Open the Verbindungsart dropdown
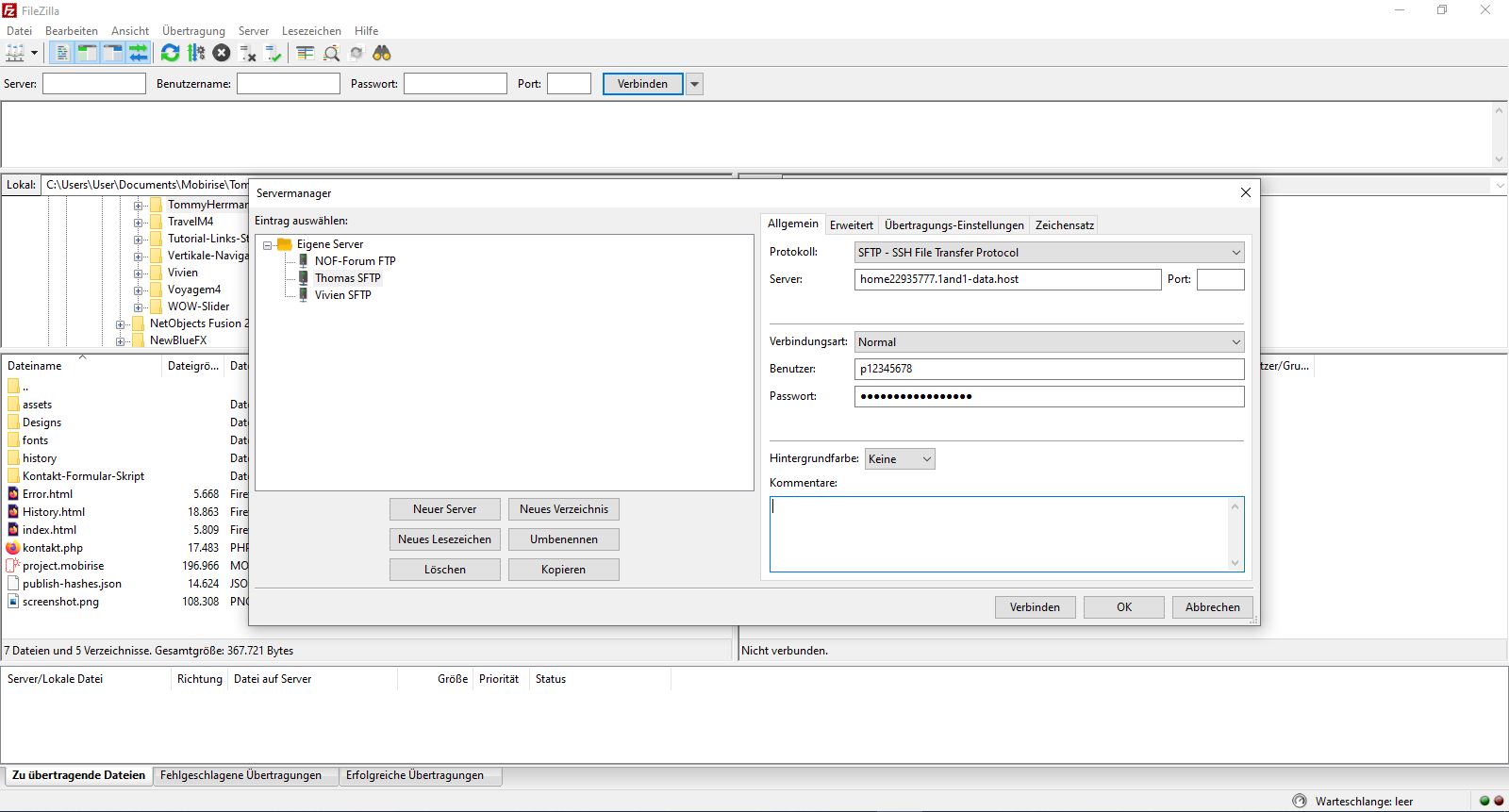The height and width of the screenshot is (812, 1509). click(1049, 342)
